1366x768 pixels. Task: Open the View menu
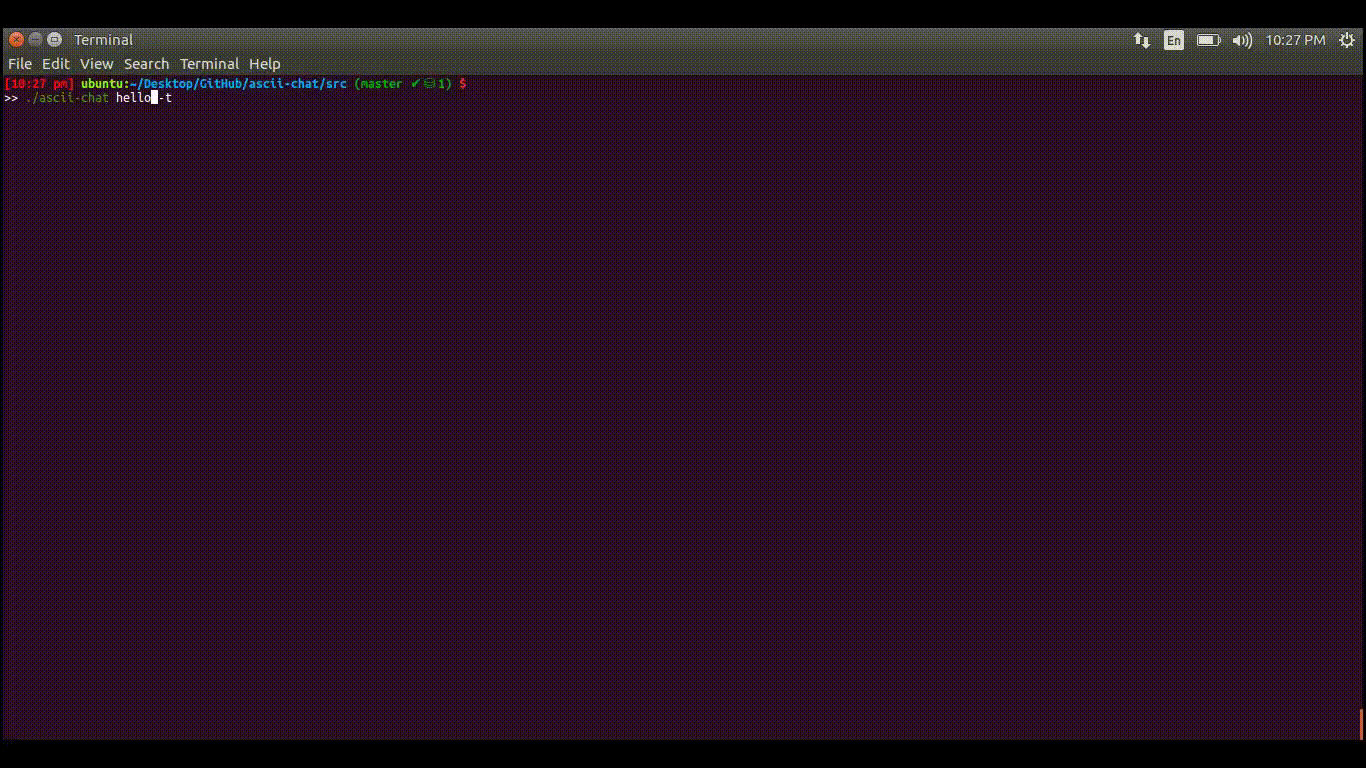click(97, 64)
